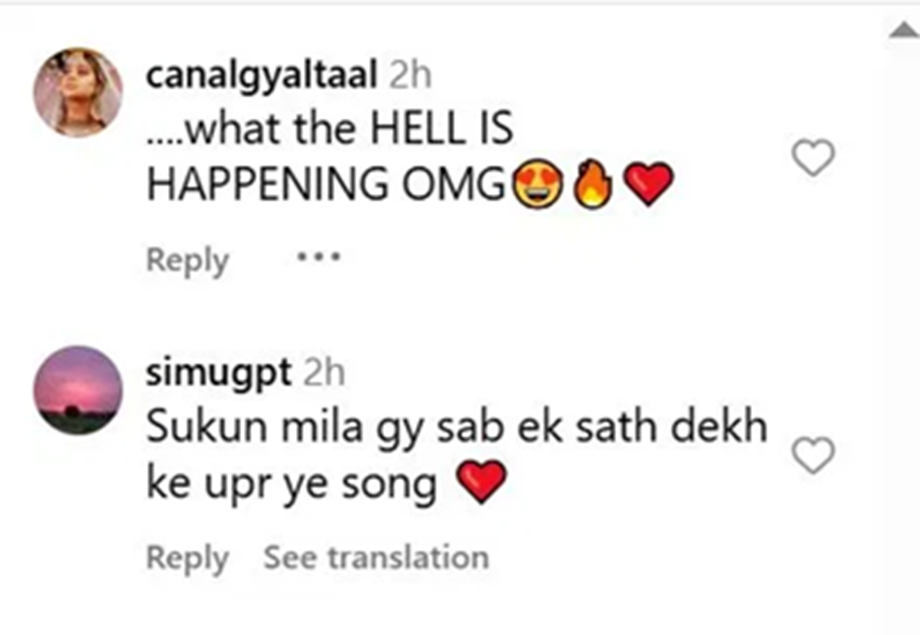Click the fire emoji in first comment
Viewport: 920px width, 635px height.
coord(593,185)
